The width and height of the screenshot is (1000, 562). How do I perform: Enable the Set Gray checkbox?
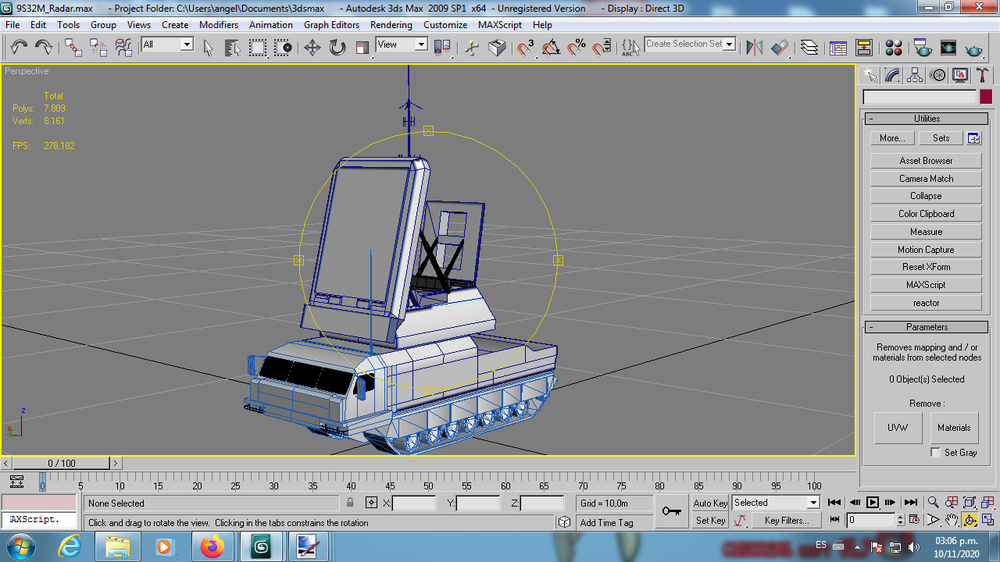point(936,452)
